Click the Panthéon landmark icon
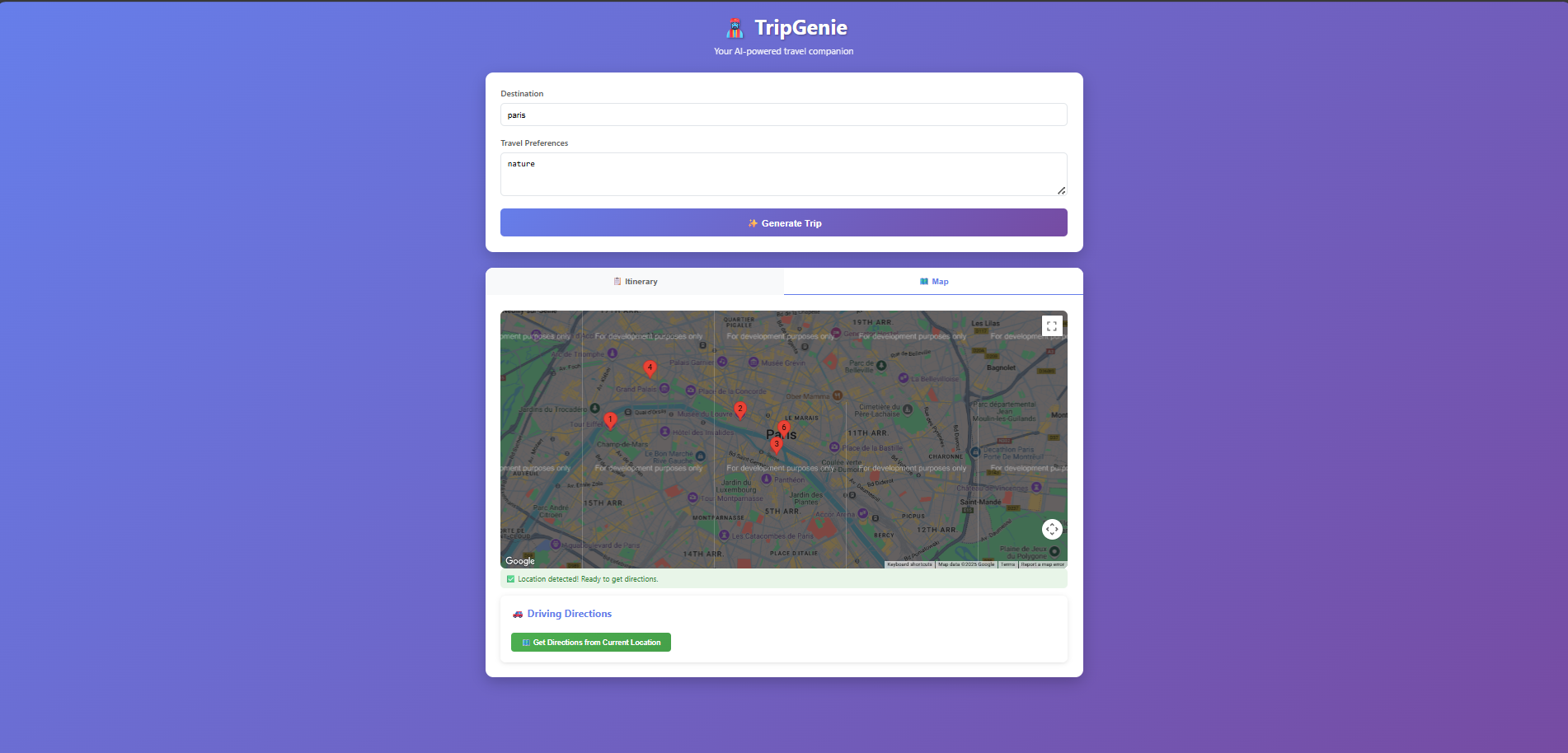 coord(767,479)
